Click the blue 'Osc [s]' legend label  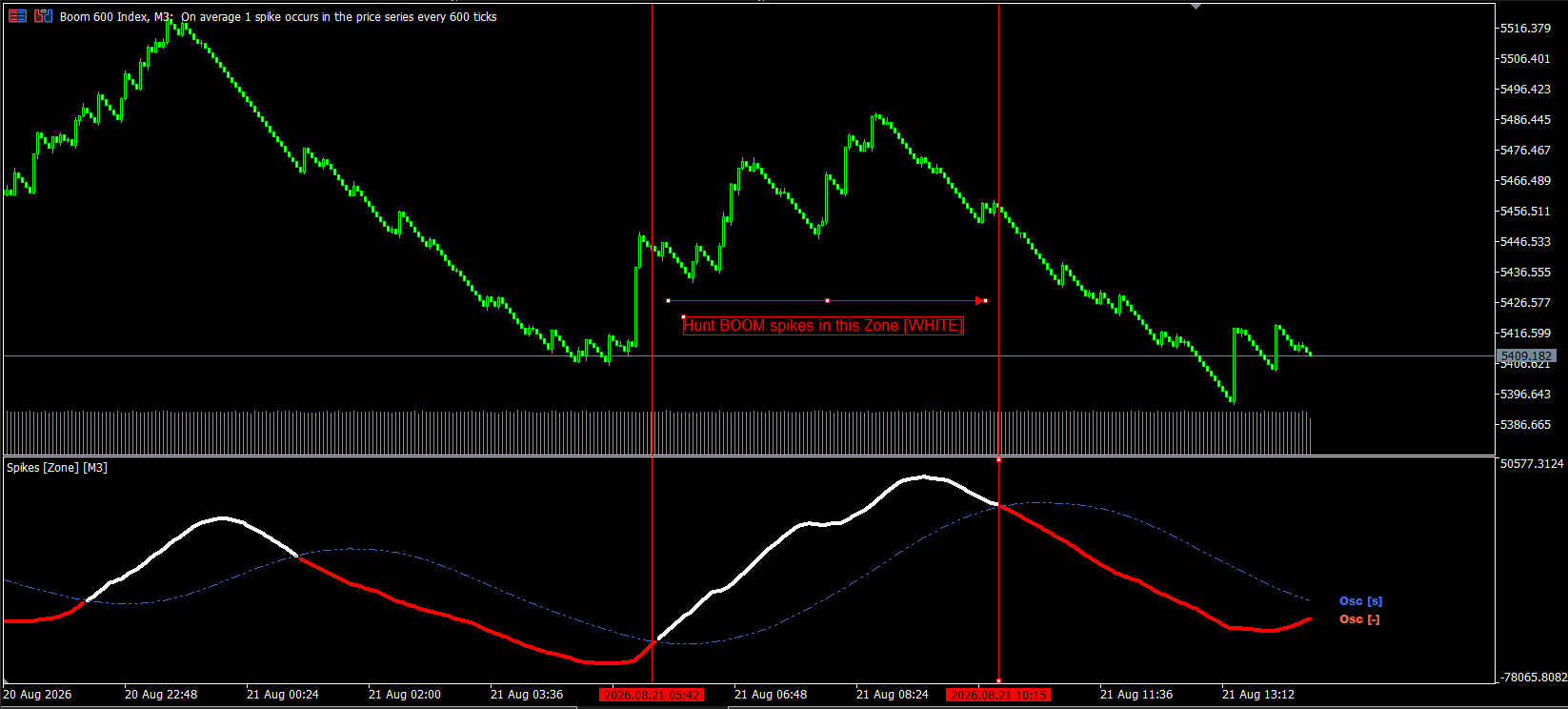1360,601
